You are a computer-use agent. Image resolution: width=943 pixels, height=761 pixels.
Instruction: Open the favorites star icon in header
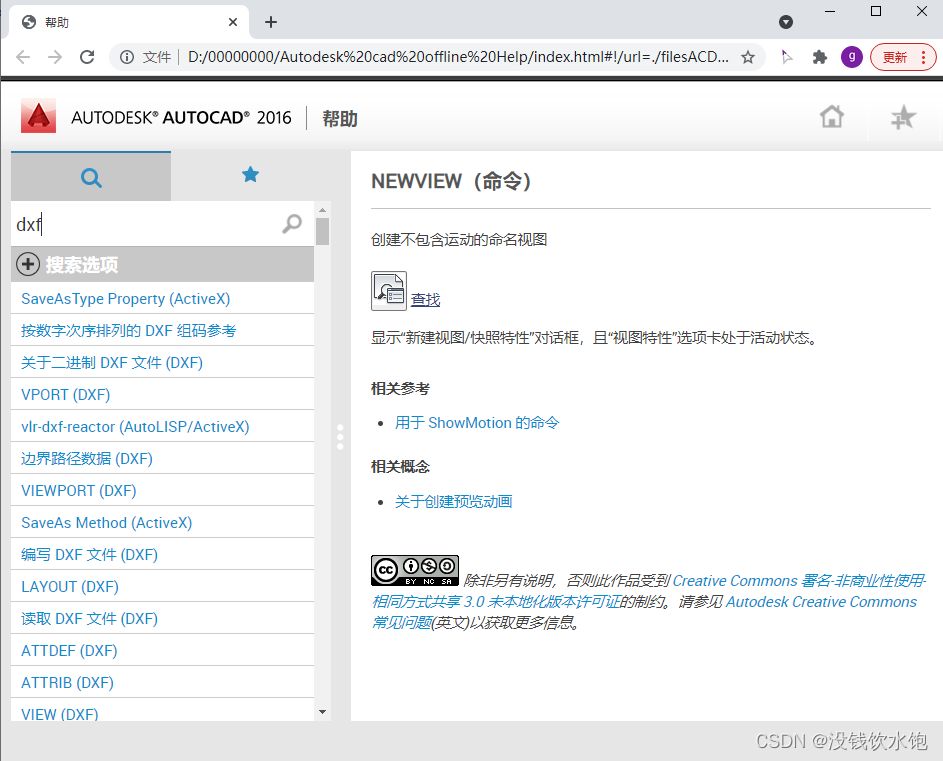click(x=903, y=118)
